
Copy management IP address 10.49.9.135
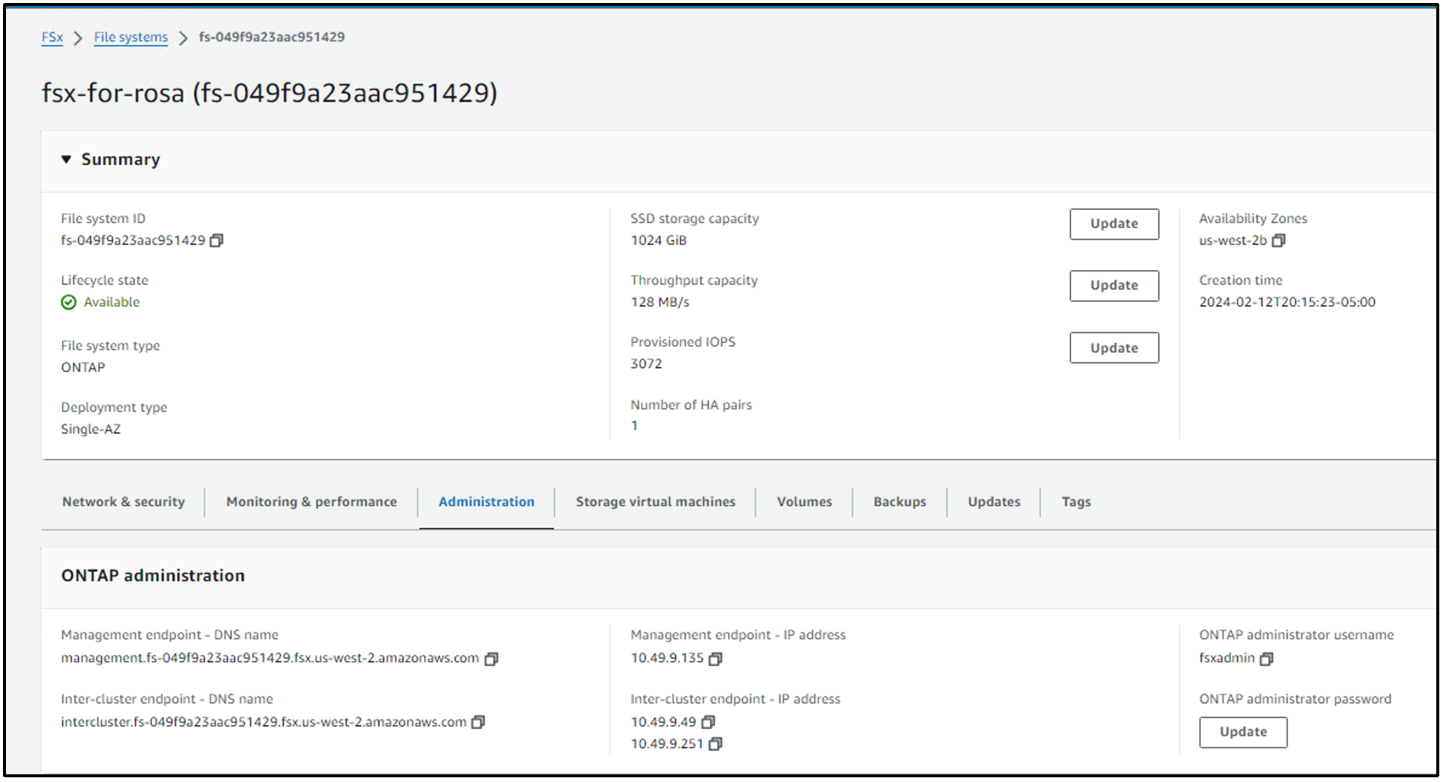click(715, 659)
